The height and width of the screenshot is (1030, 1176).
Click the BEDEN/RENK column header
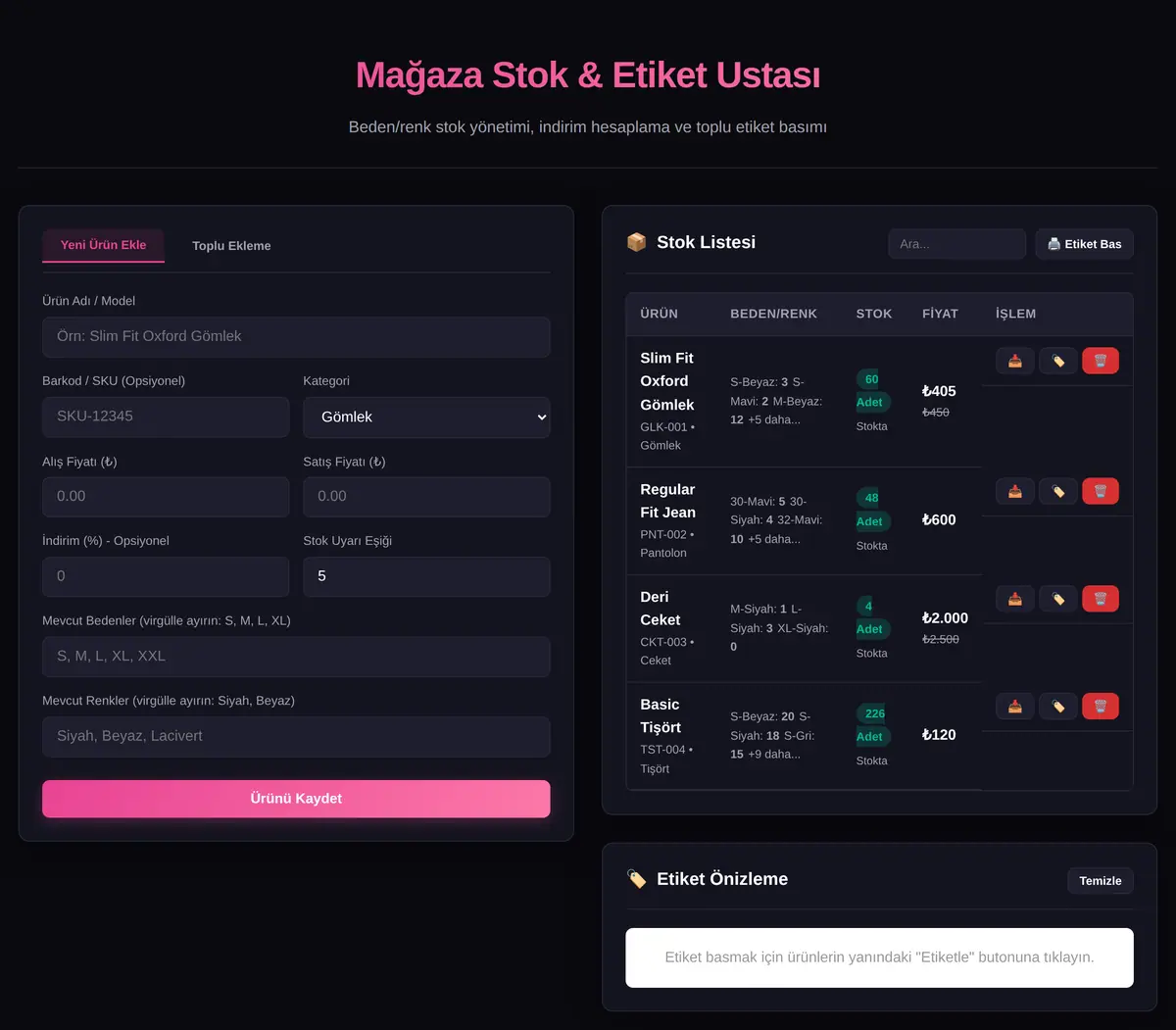773,314
